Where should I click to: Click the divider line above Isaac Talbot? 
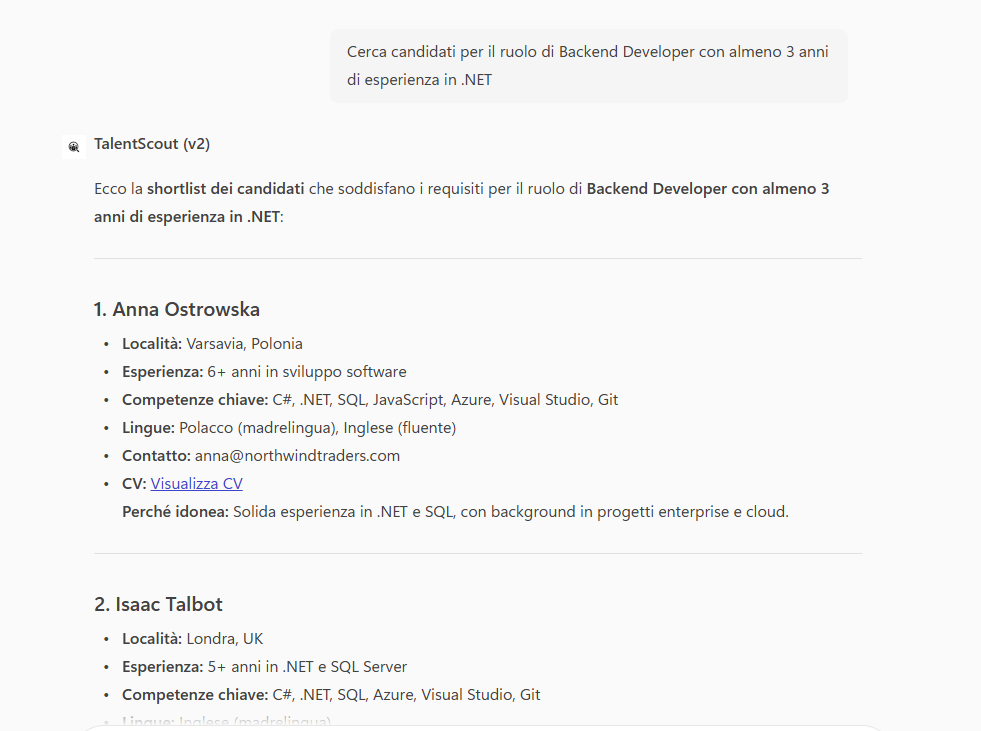click(477, 554)
